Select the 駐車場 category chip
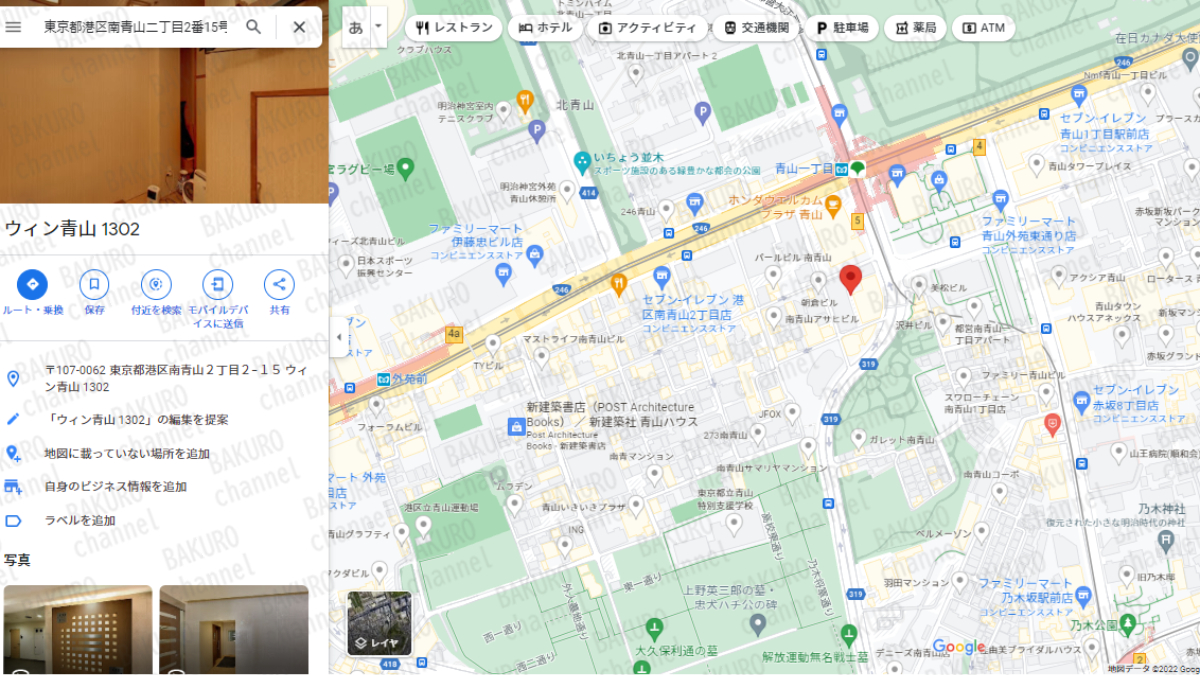Image resolution: width=1200 pixels, height=675 pixels. (x=842, y=28)
